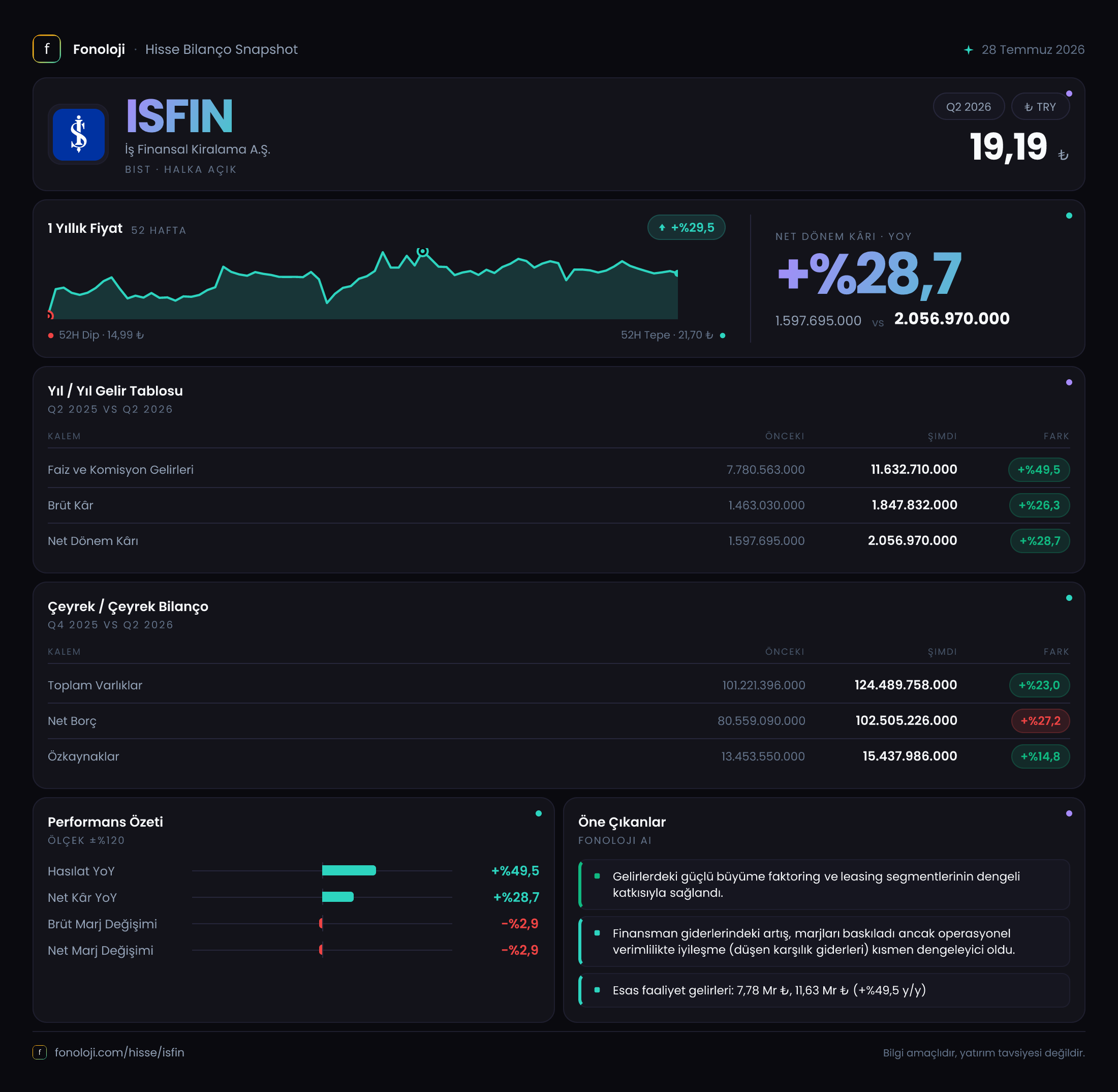Click the +%49,5 badge in Faiz ve Komisyon row
This screenshot has width=1118, height=1092.
(x=1039, y=470)
